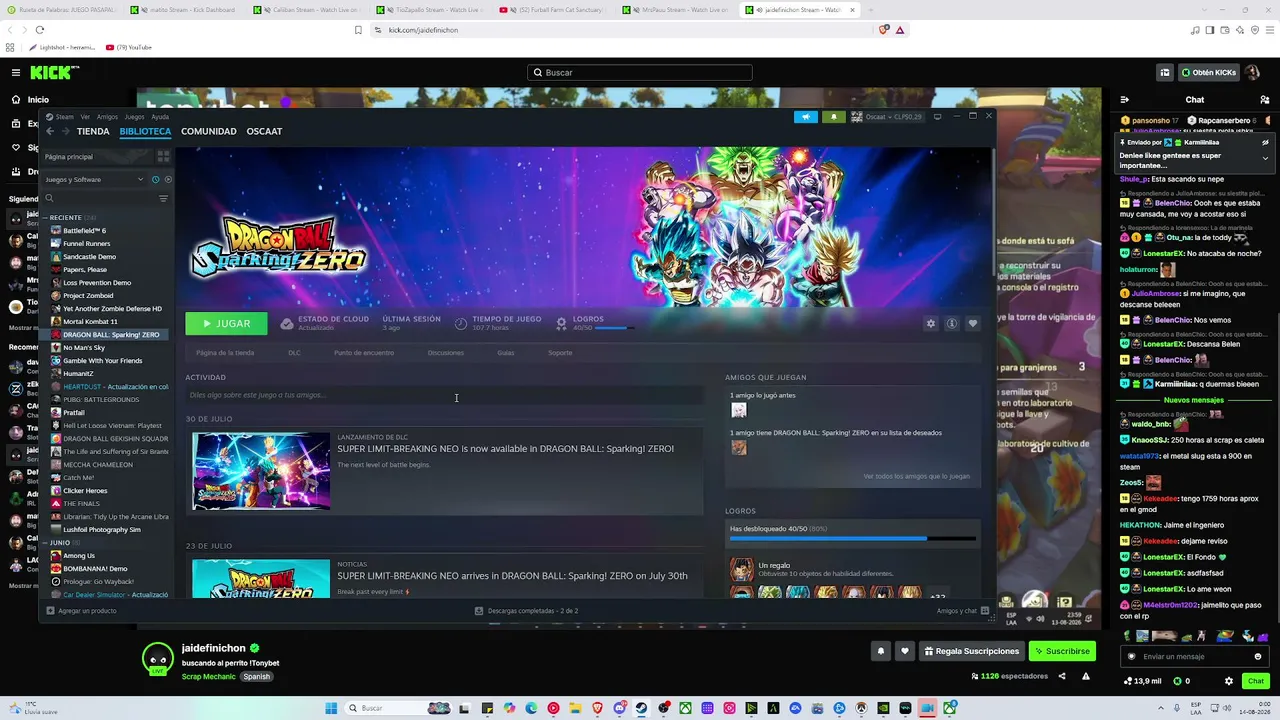
Task: Open Steam notifications bell
Action: tap(834, 117)
